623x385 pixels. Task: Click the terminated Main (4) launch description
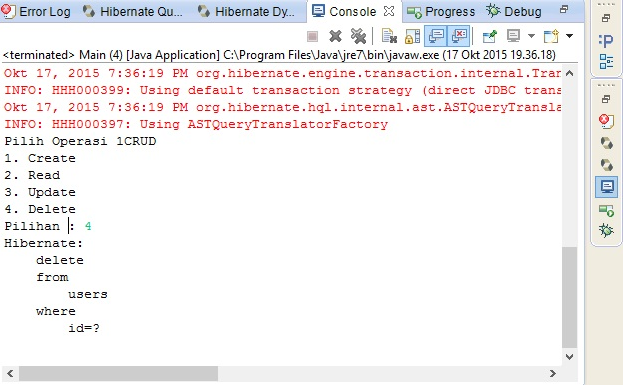click(x=279, y=55)
